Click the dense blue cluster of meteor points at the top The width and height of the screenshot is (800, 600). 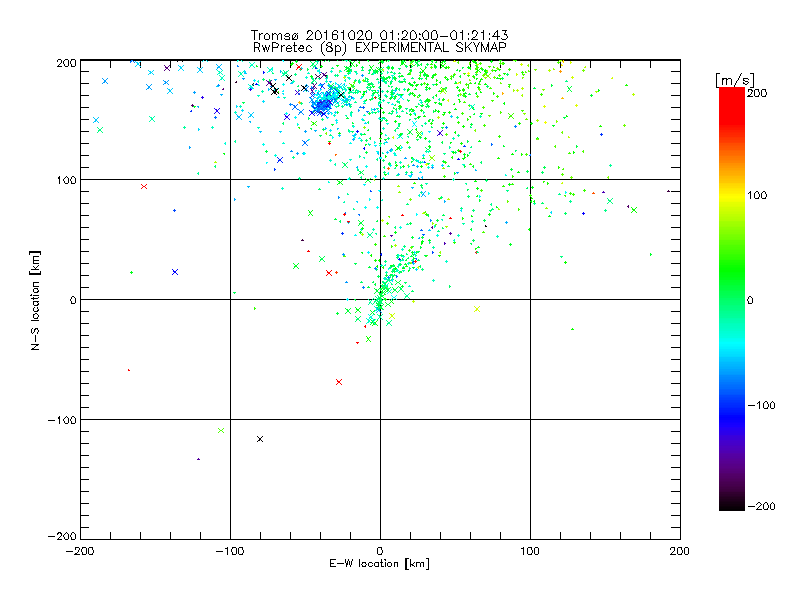(322, 106)
